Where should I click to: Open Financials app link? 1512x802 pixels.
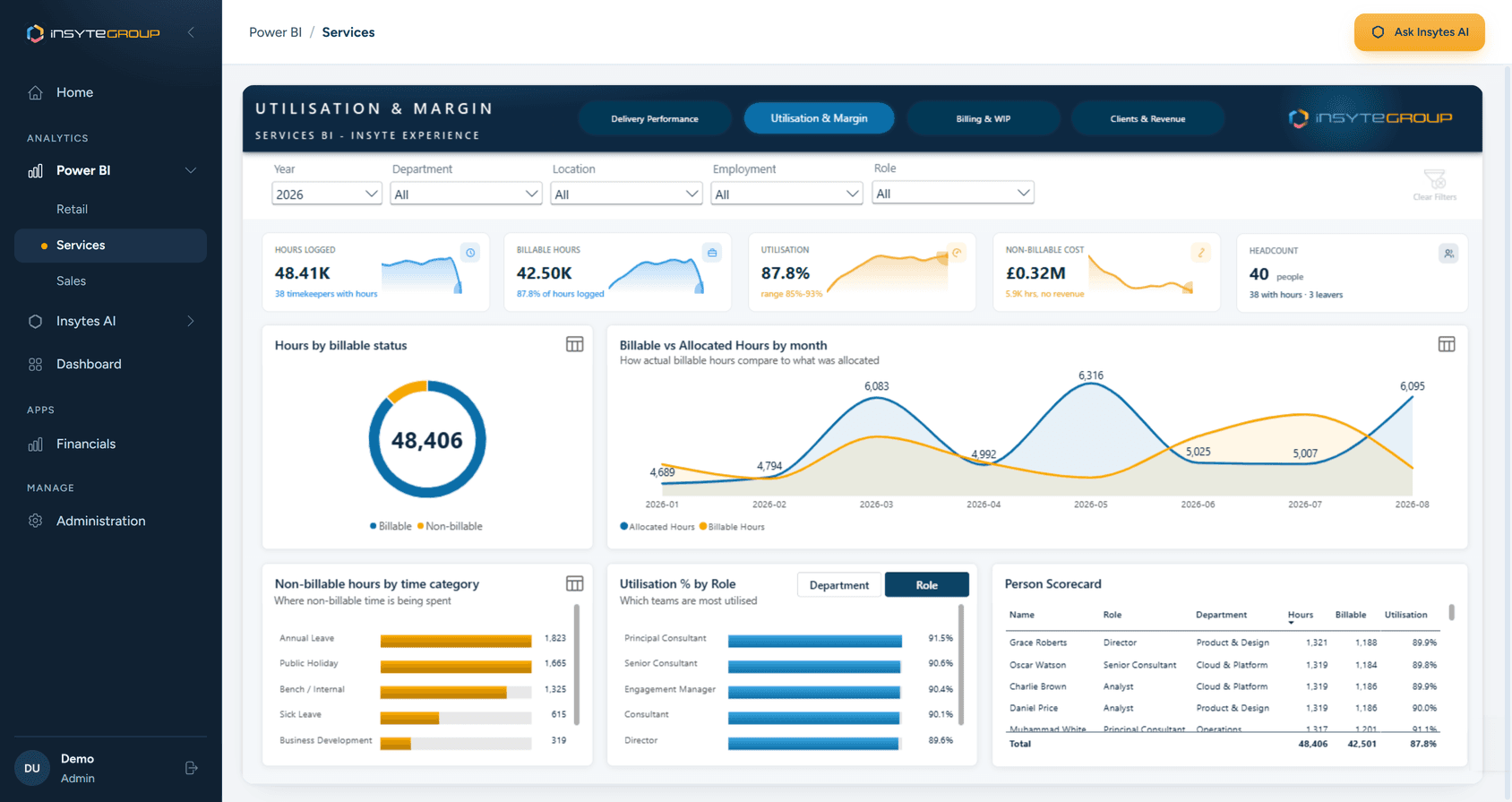point(86,444)
